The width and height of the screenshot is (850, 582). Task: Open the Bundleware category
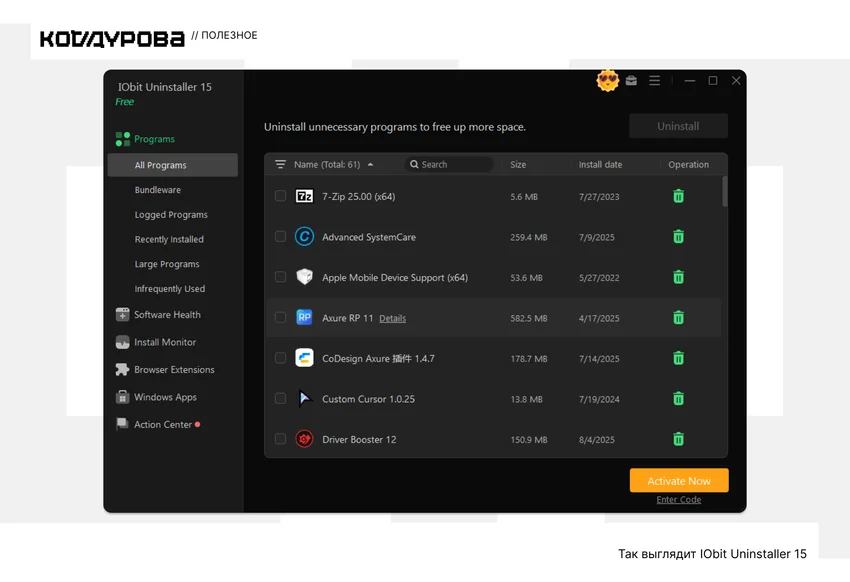point(158,190)
